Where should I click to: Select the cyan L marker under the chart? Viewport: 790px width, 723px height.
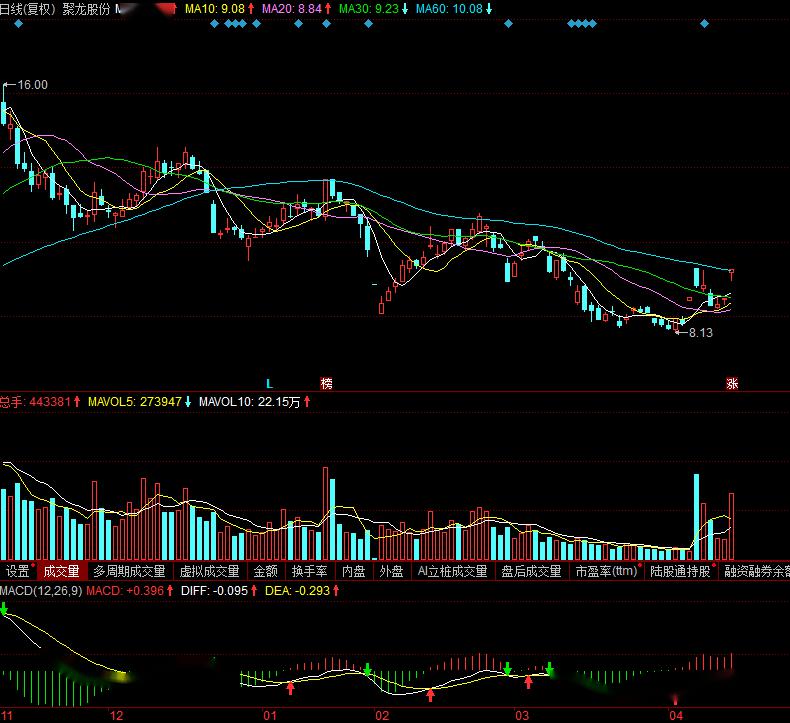tap(270, 384)
